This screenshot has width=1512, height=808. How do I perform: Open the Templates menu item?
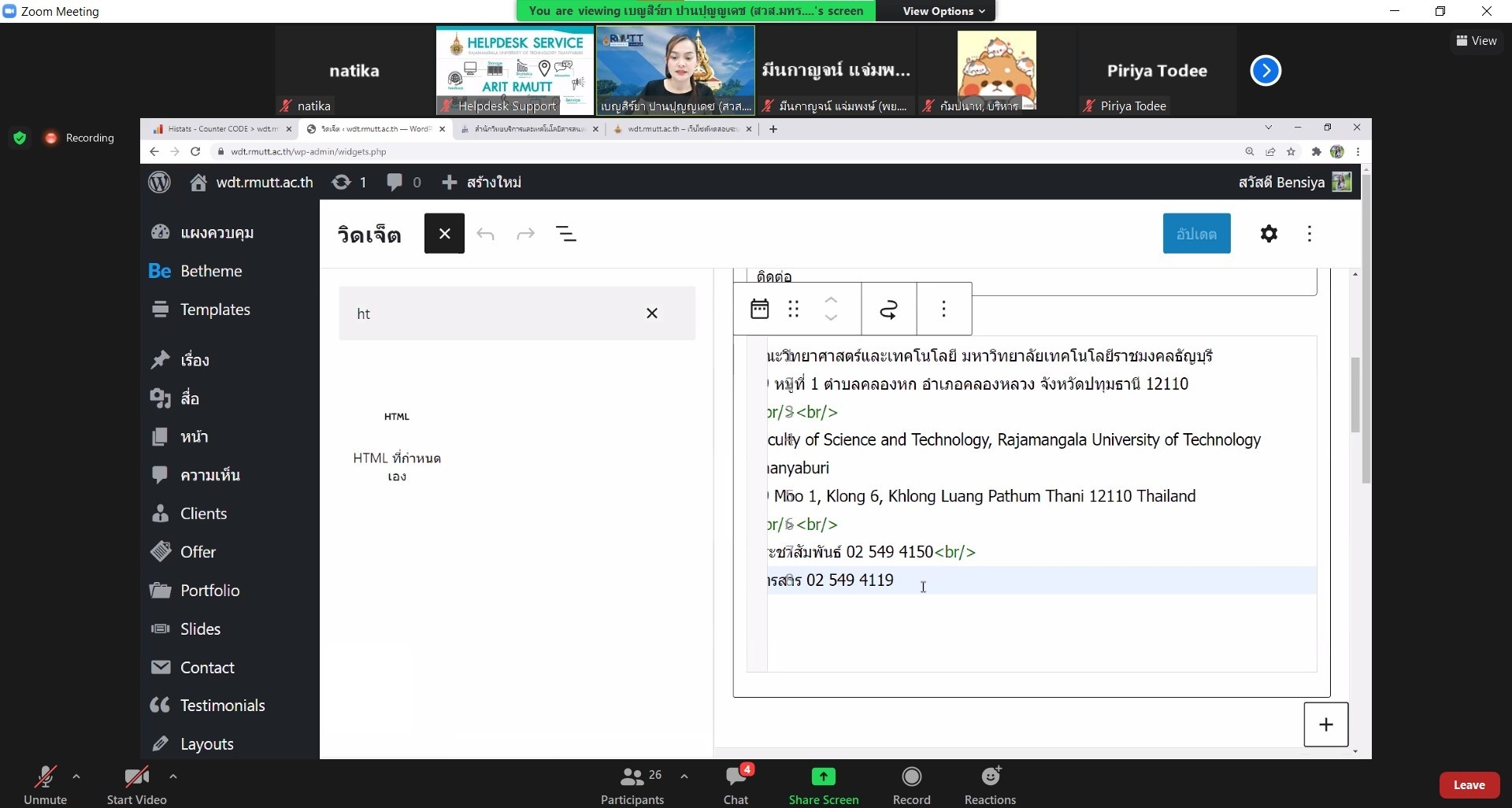point(201,309)
